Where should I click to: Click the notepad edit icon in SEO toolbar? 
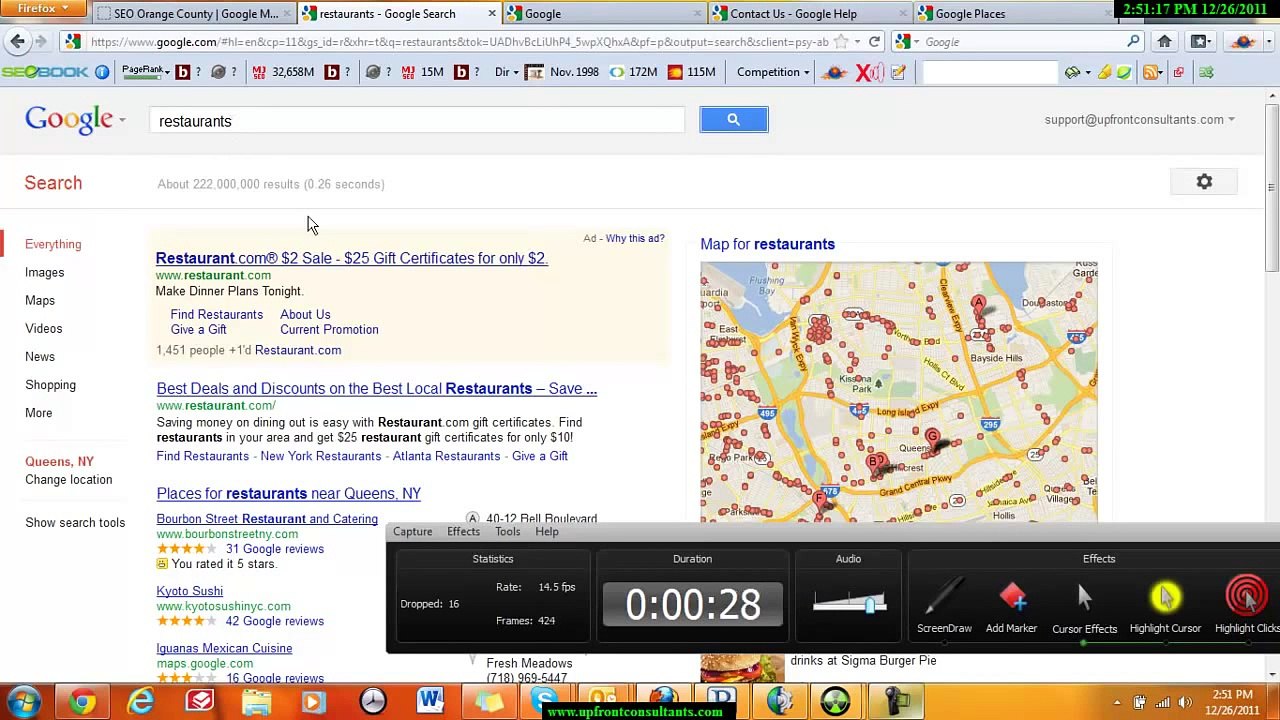click(898, 72)
